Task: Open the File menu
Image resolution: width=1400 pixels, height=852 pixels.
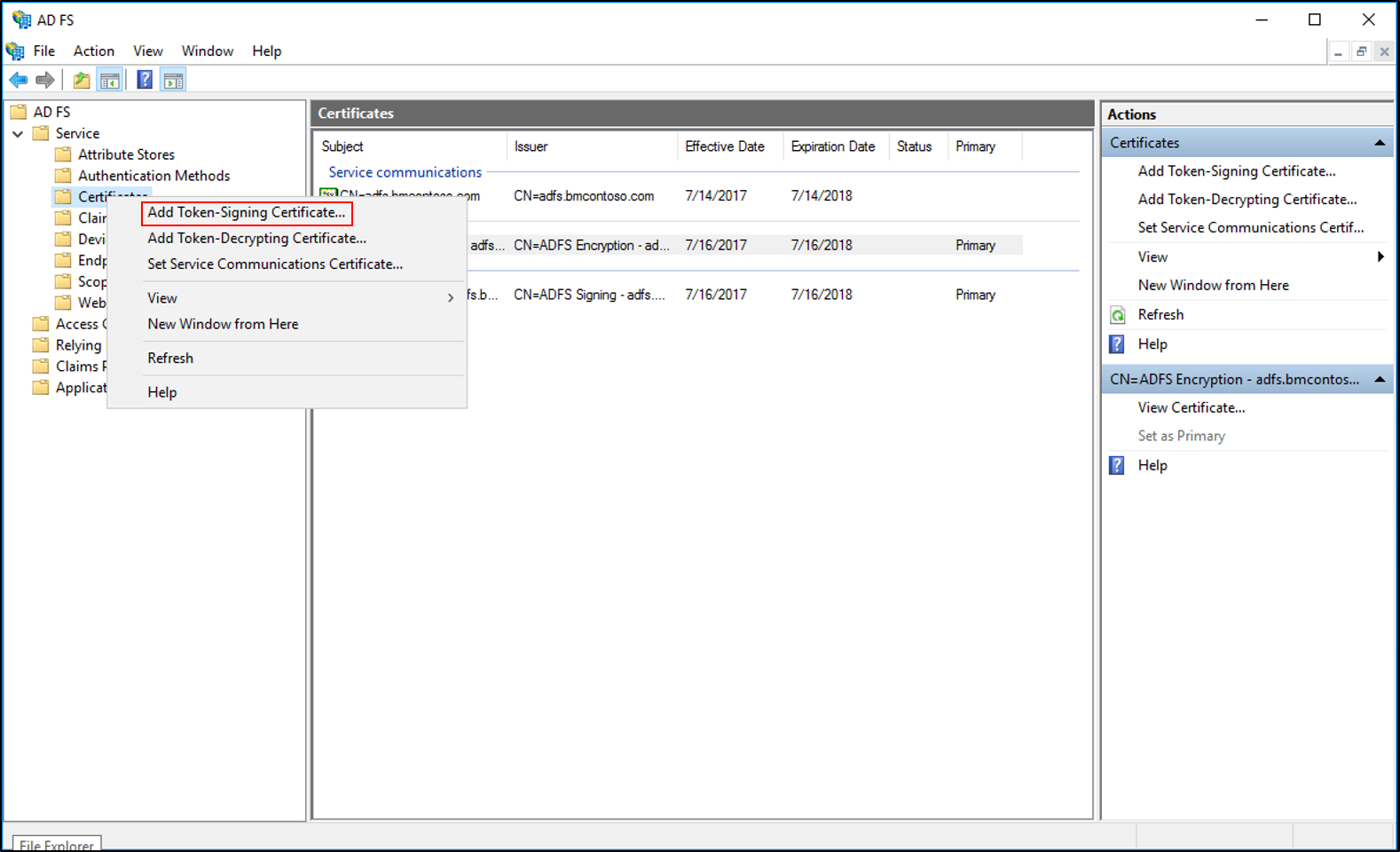Action: (44, 51)
